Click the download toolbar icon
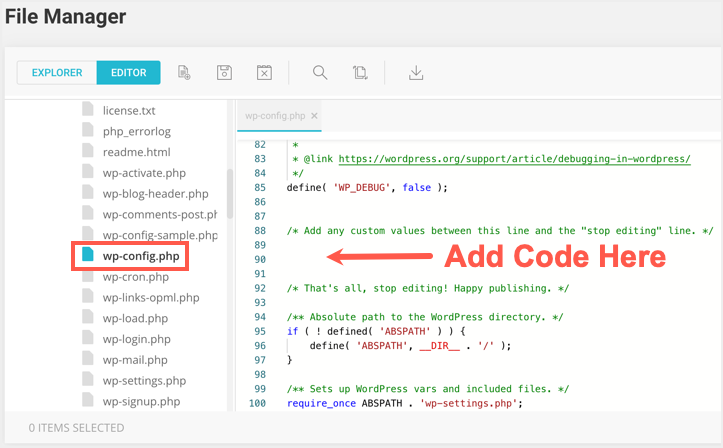The image size is (723, 448). point(416,72)
